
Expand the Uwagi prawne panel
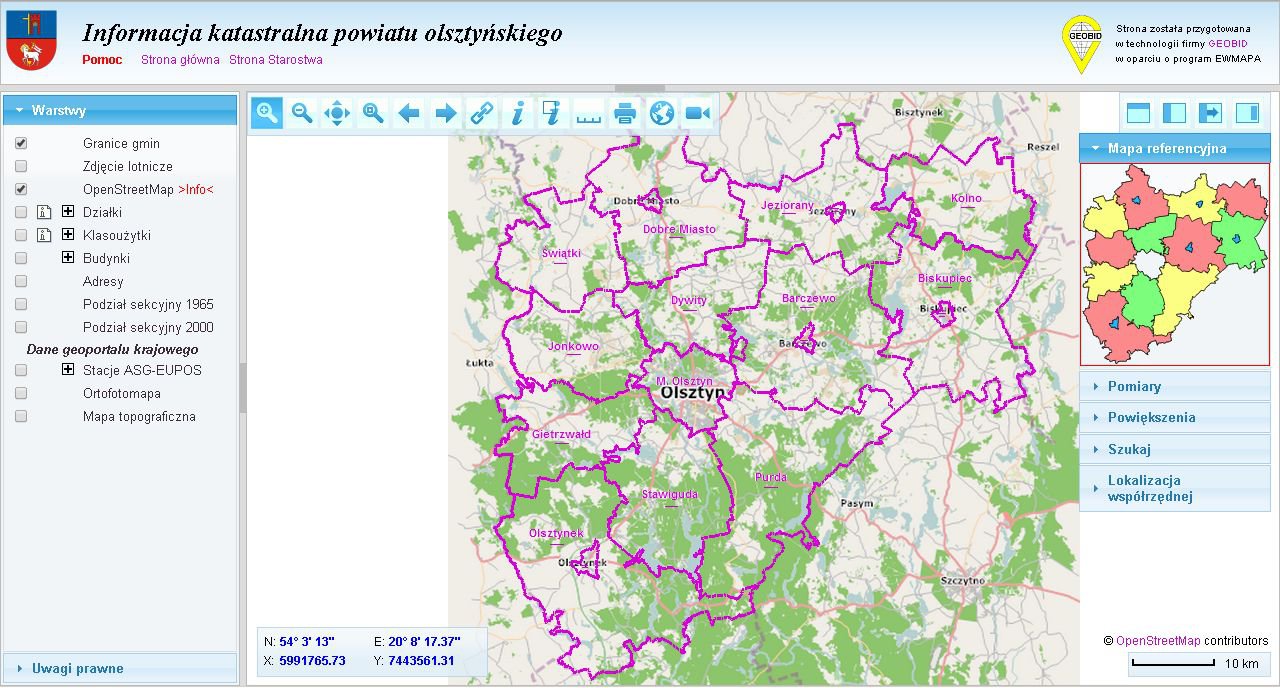click(120, 668)
